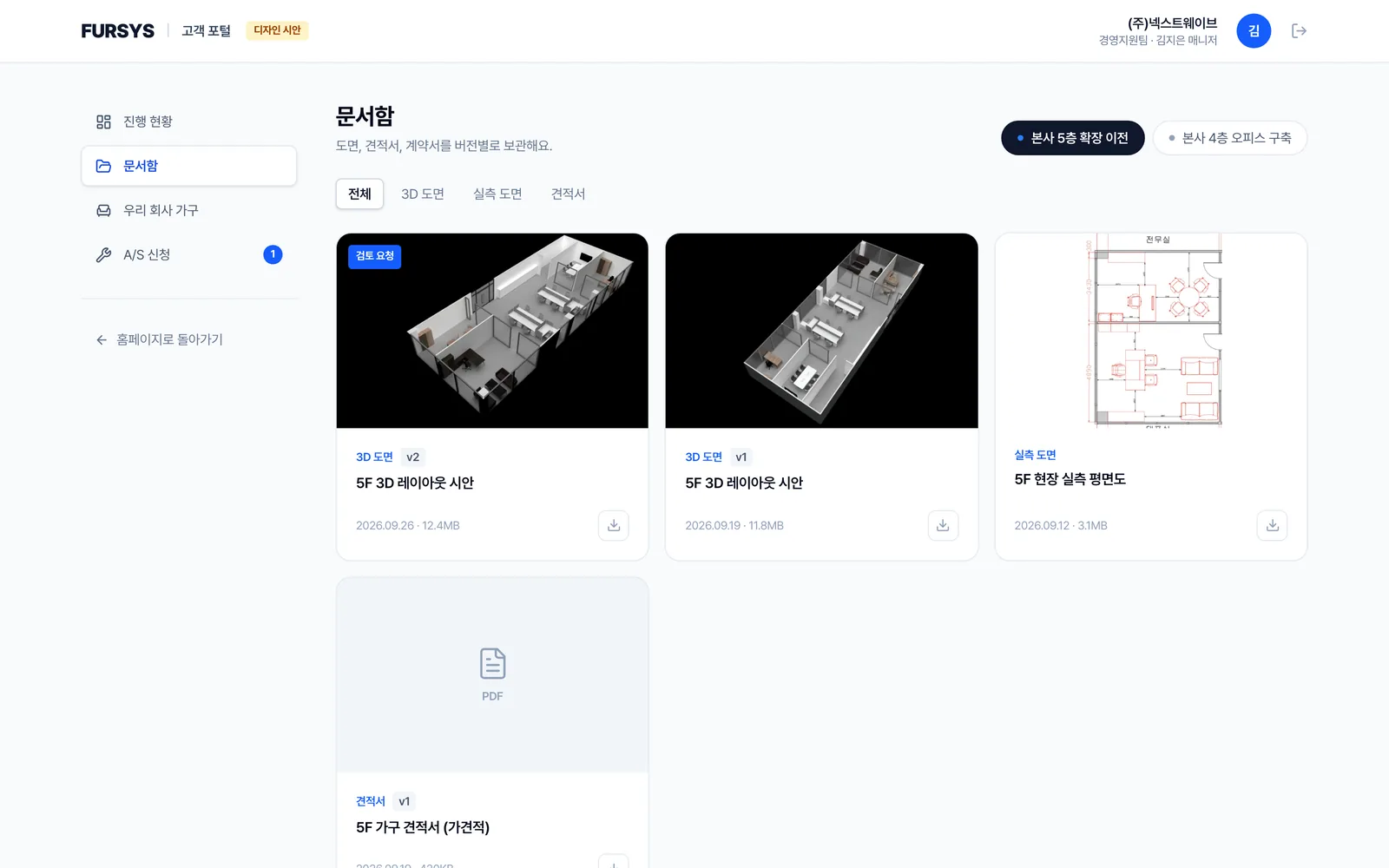Image resolution: width=1389 pixels, height=868 pixels.
Task: Click the PDF document icon in quotation card
Action: click(492, 664)
